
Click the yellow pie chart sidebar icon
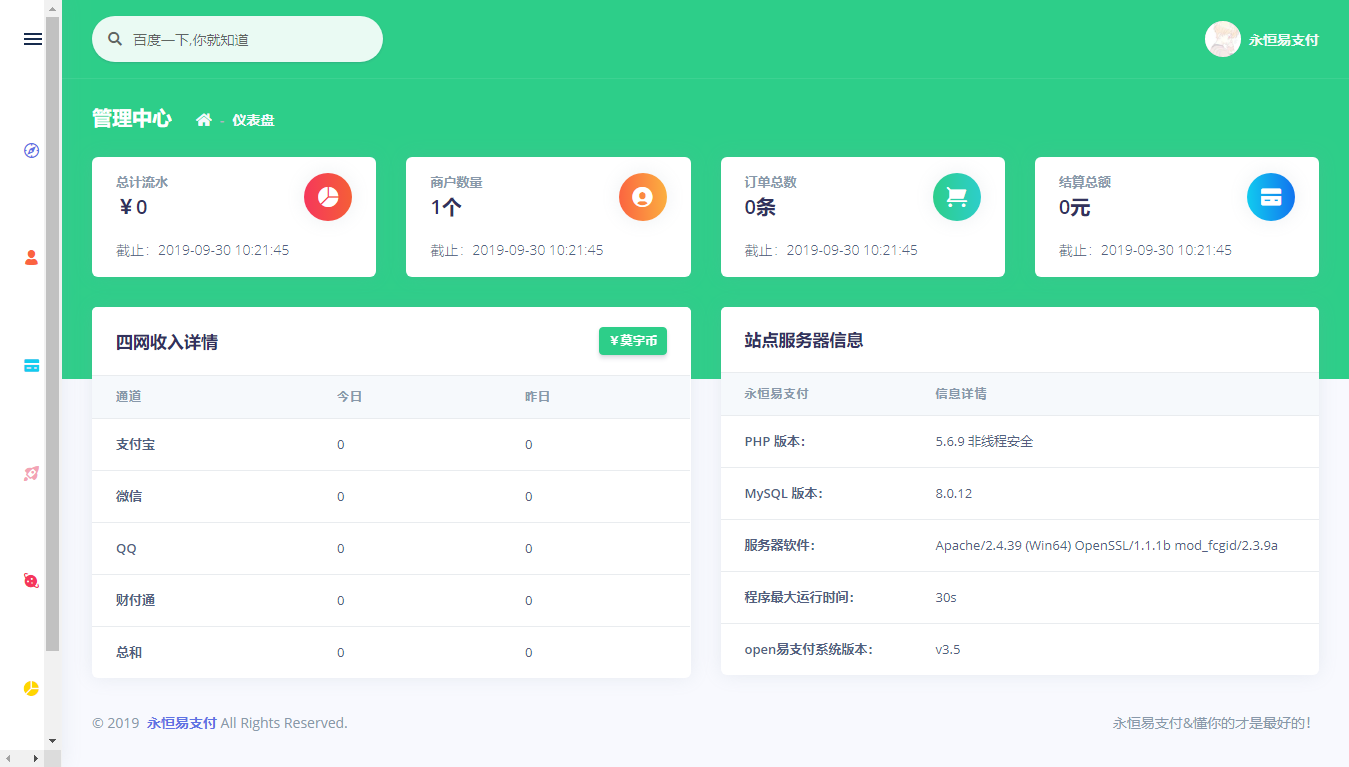31,689
